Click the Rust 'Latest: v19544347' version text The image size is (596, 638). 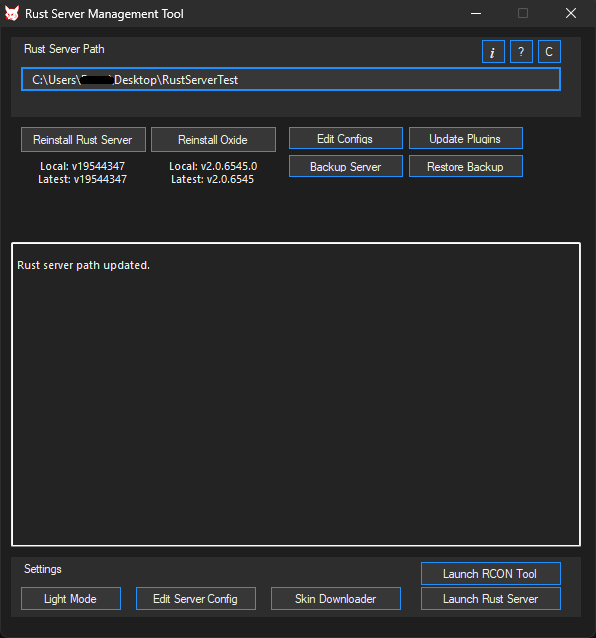(83, 179)
